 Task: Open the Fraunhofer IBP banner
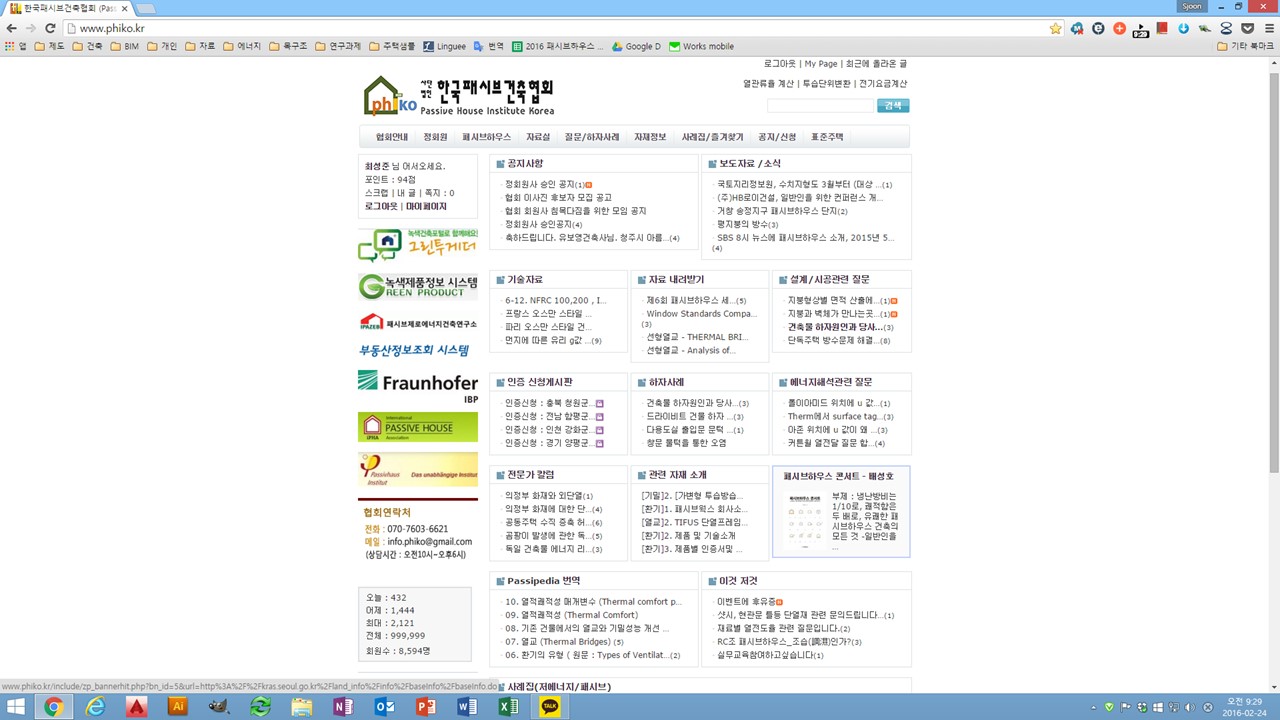tap(418, 385)
